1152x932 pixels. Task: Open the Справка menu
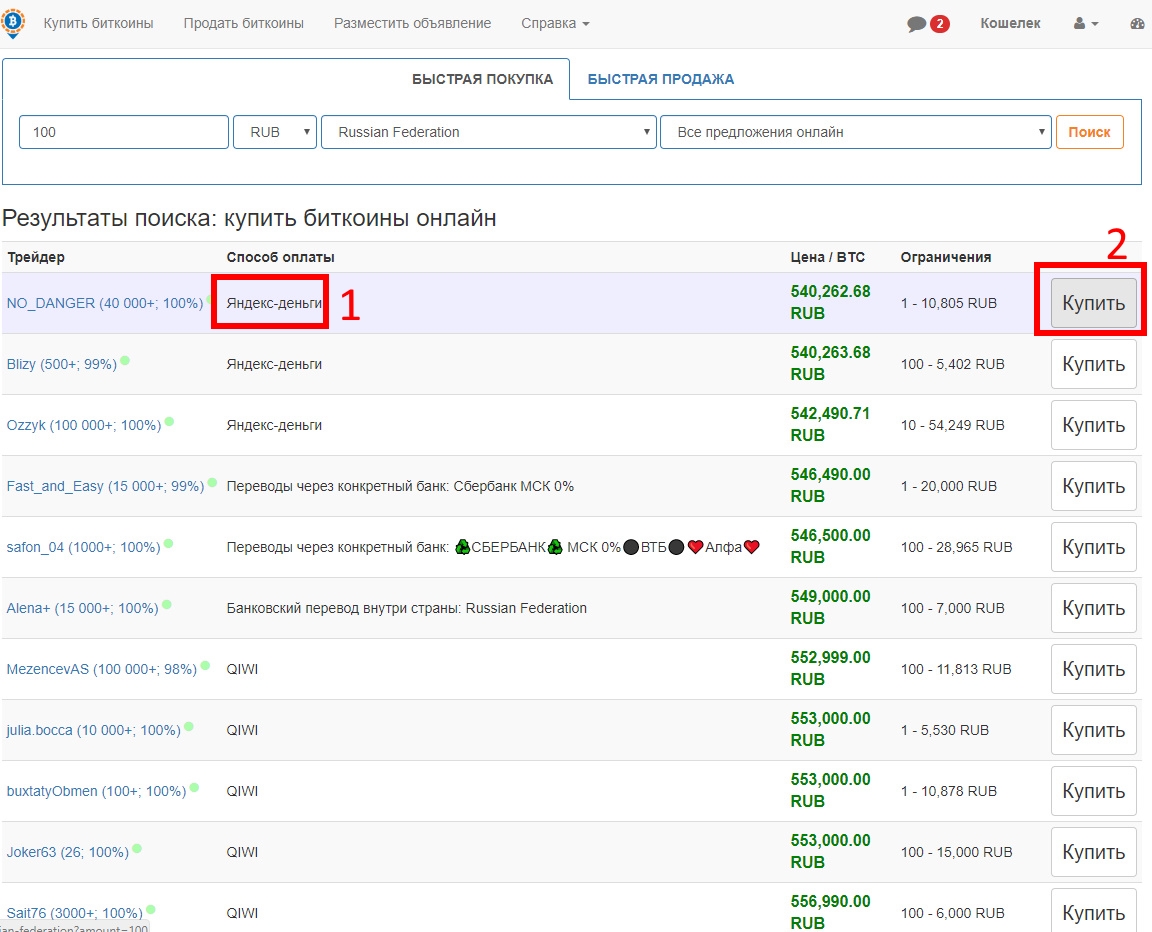pos(555,23)
